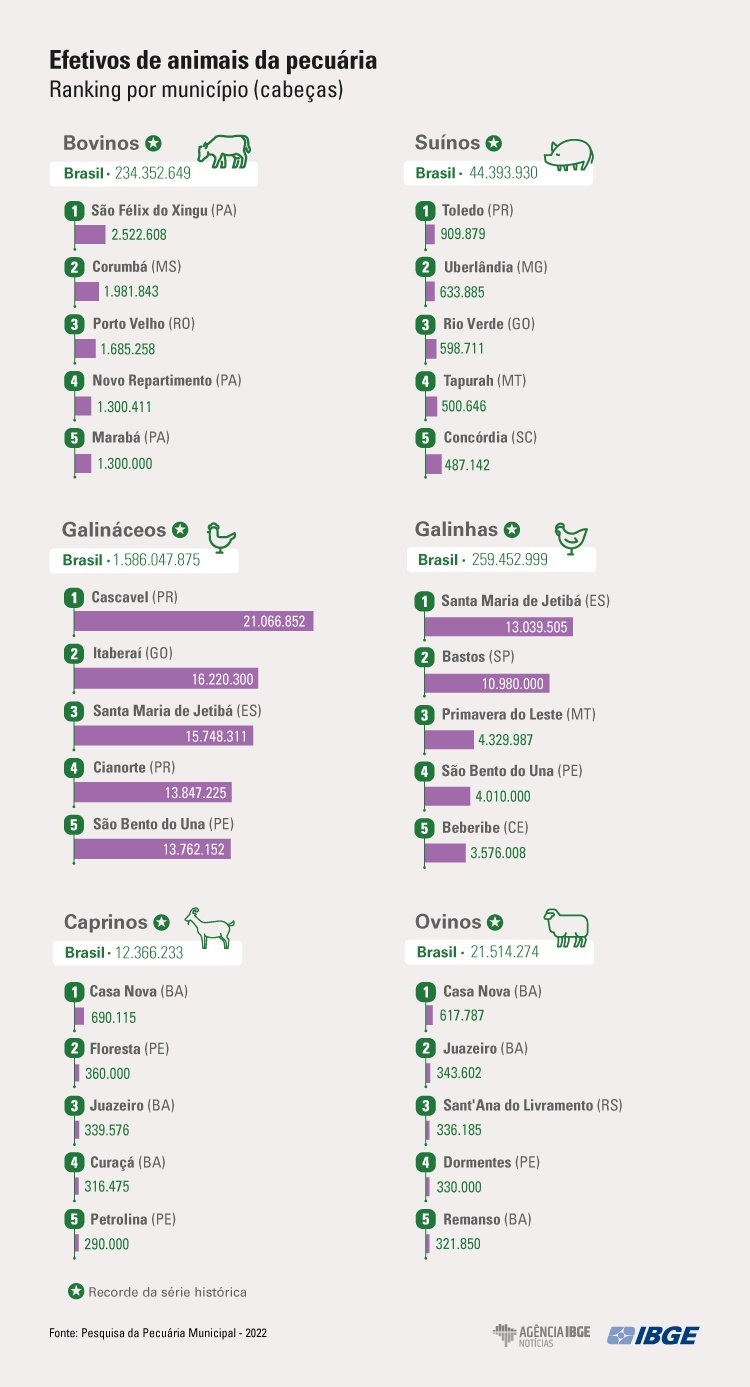Click the sheep icon beside Ovinos
This screenshot has height=1387, width=750.
coord(566,928)
